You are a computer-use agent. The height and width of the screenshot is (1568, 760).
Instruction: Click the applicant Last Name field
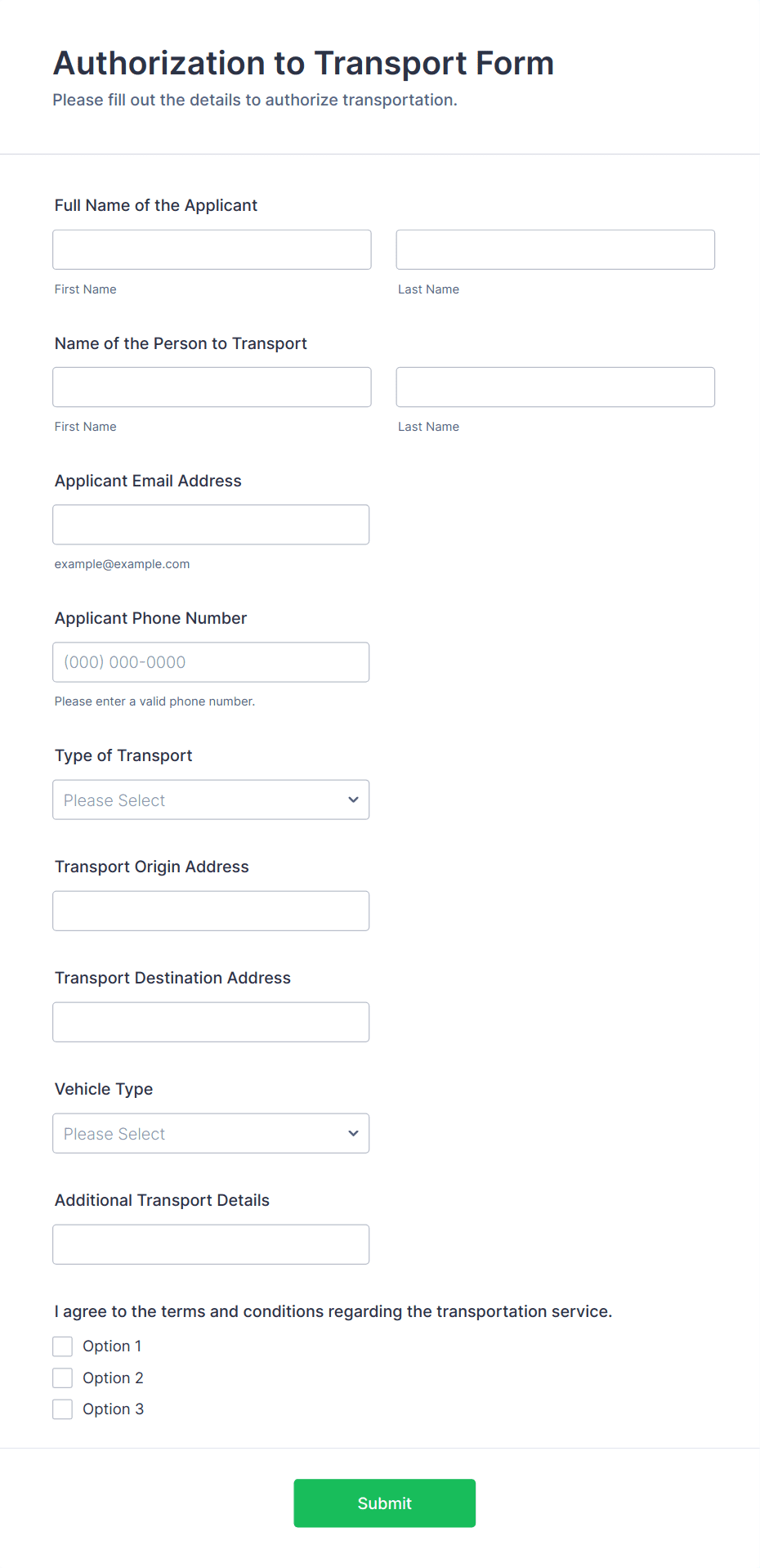click(555, 249)
